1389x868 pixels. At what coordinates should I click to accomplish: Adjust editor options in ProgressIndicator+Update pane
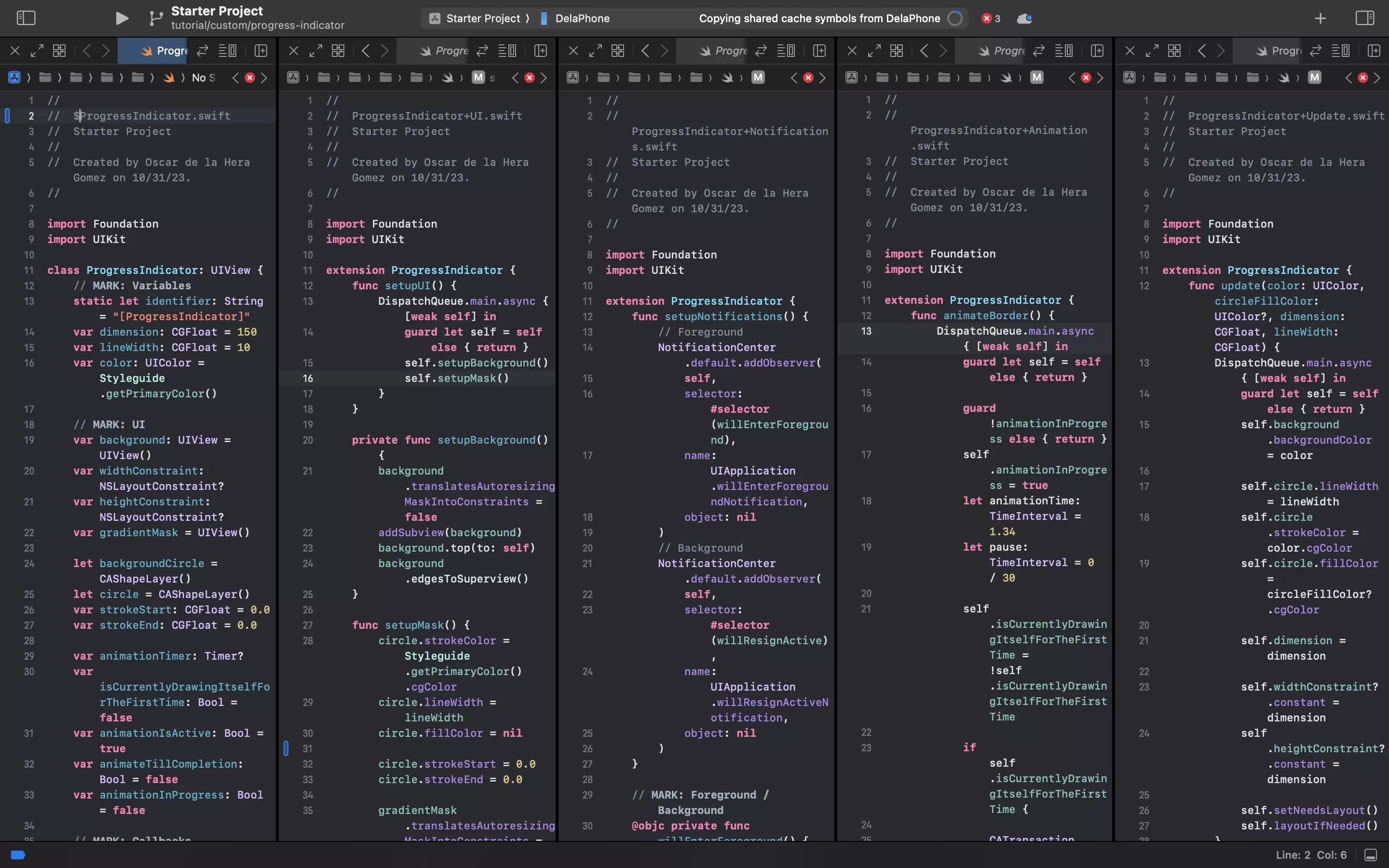tap(1341, 51)
